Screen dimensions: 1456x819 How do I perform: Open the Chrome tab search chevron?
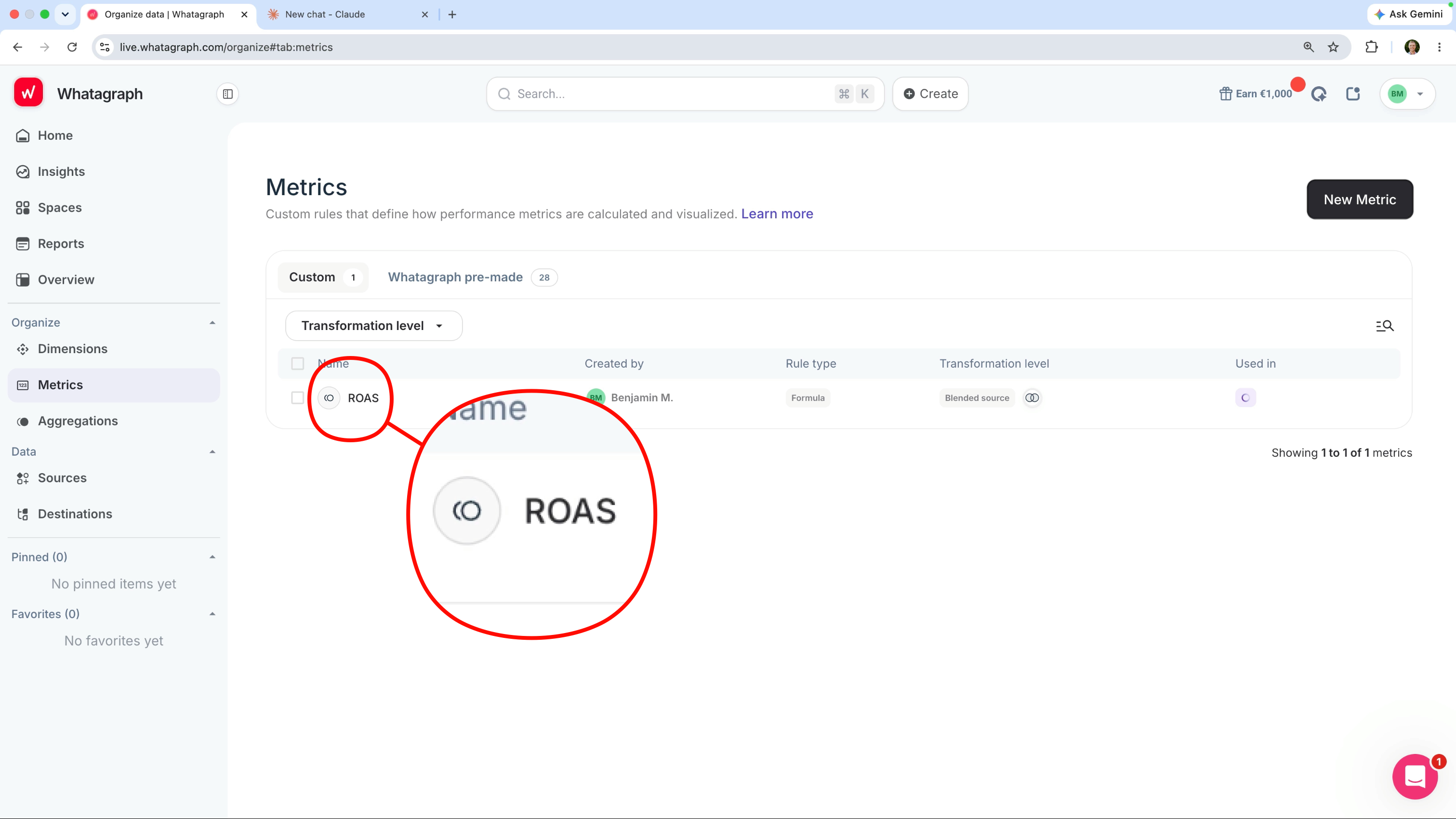(65, 14)
